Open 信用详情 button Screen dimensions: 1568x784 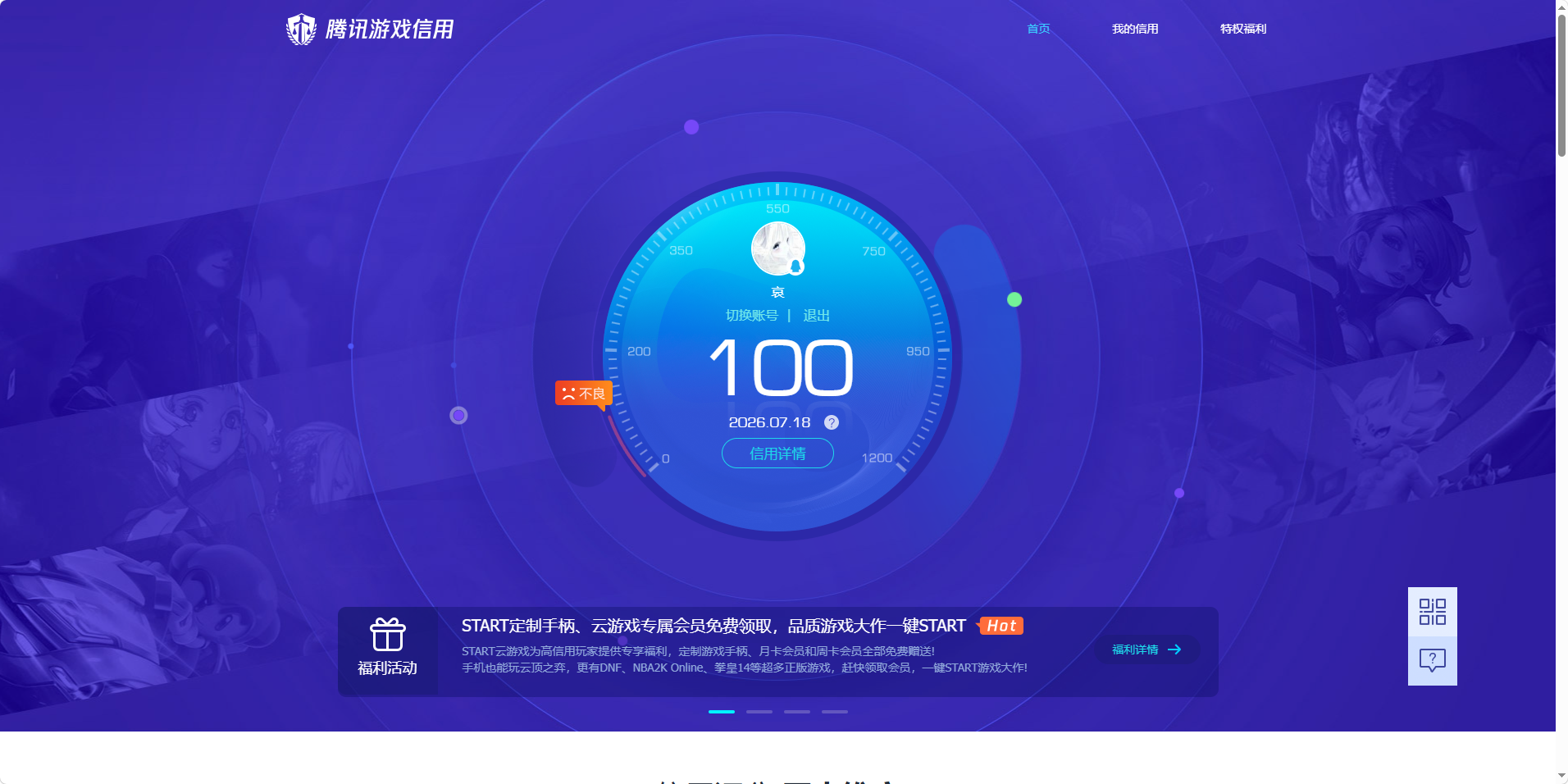click(777, 454)
